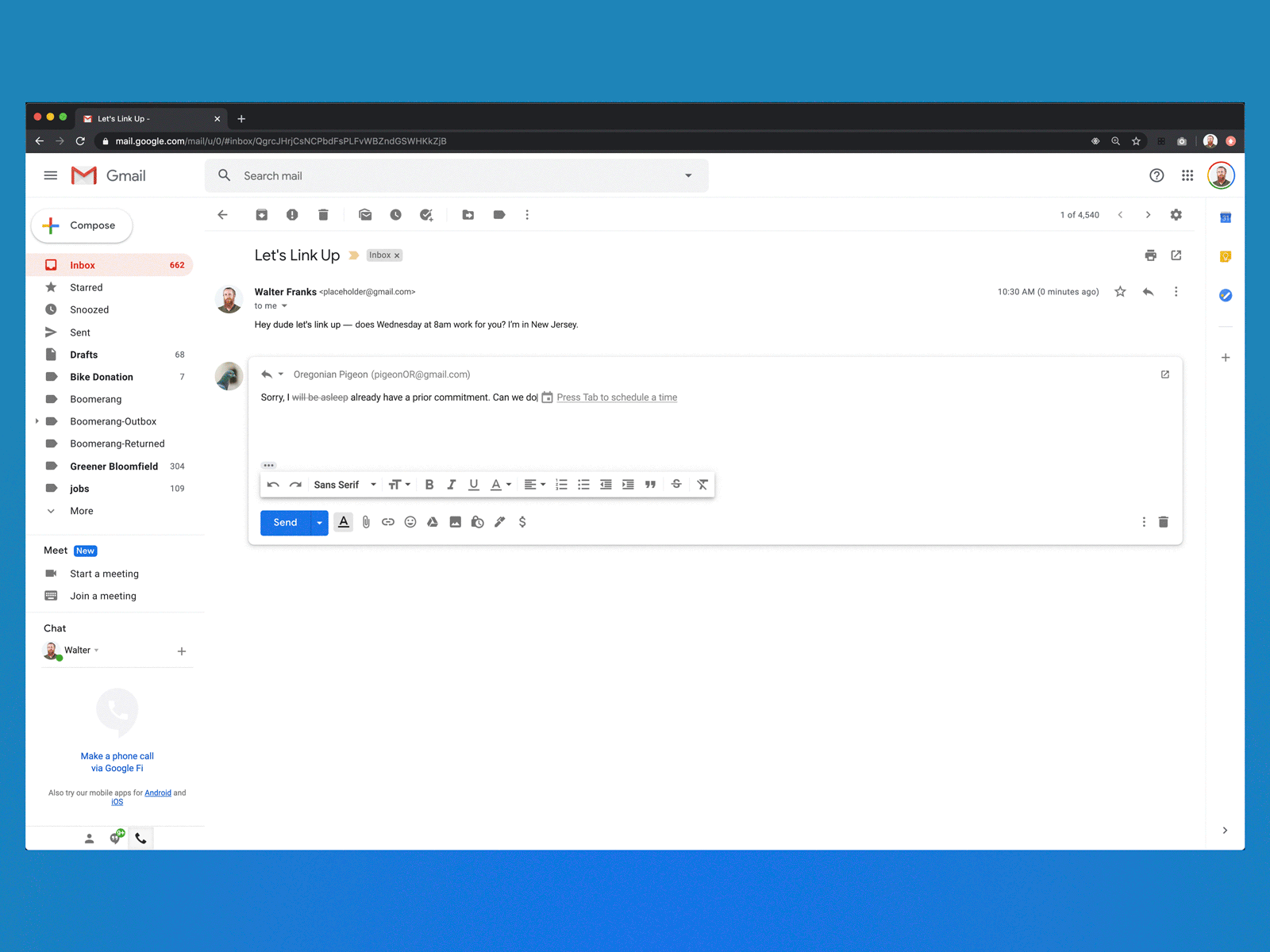Send the reply to Walter Franks
1270x952 pixels.
click(284, 523)
